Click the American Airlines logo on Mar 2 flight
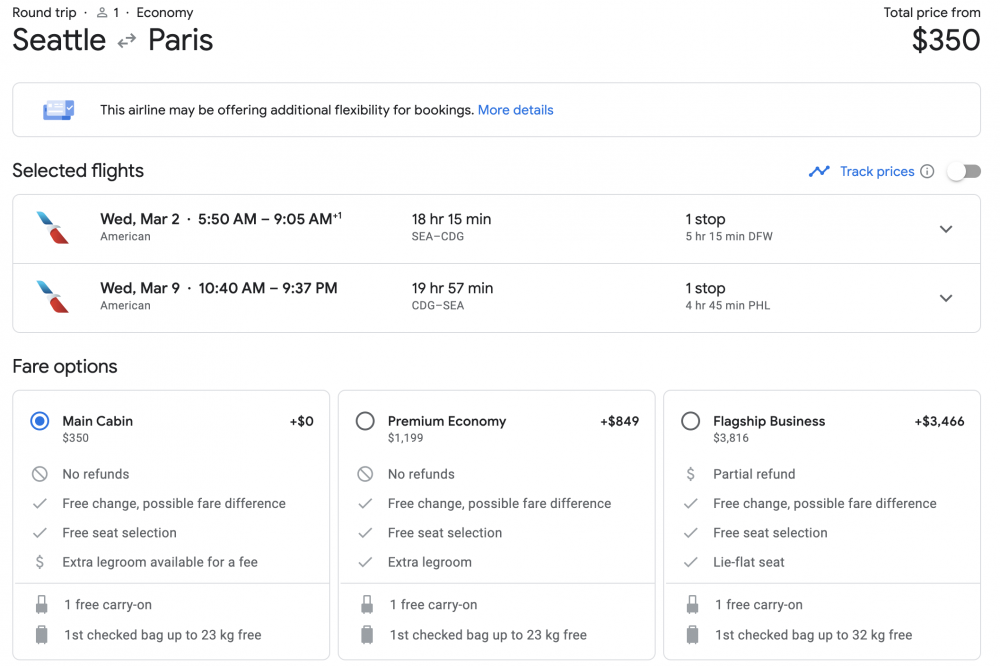The image size is (1000, 666). click(52, 228)
